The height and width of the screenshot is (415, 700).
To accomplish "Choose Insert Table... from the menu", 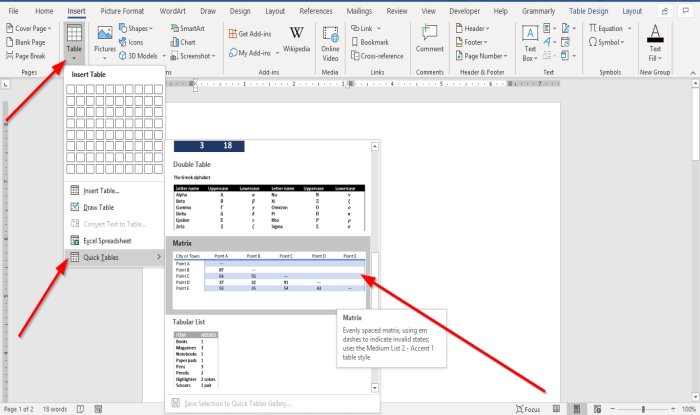I will coord(114,191).
